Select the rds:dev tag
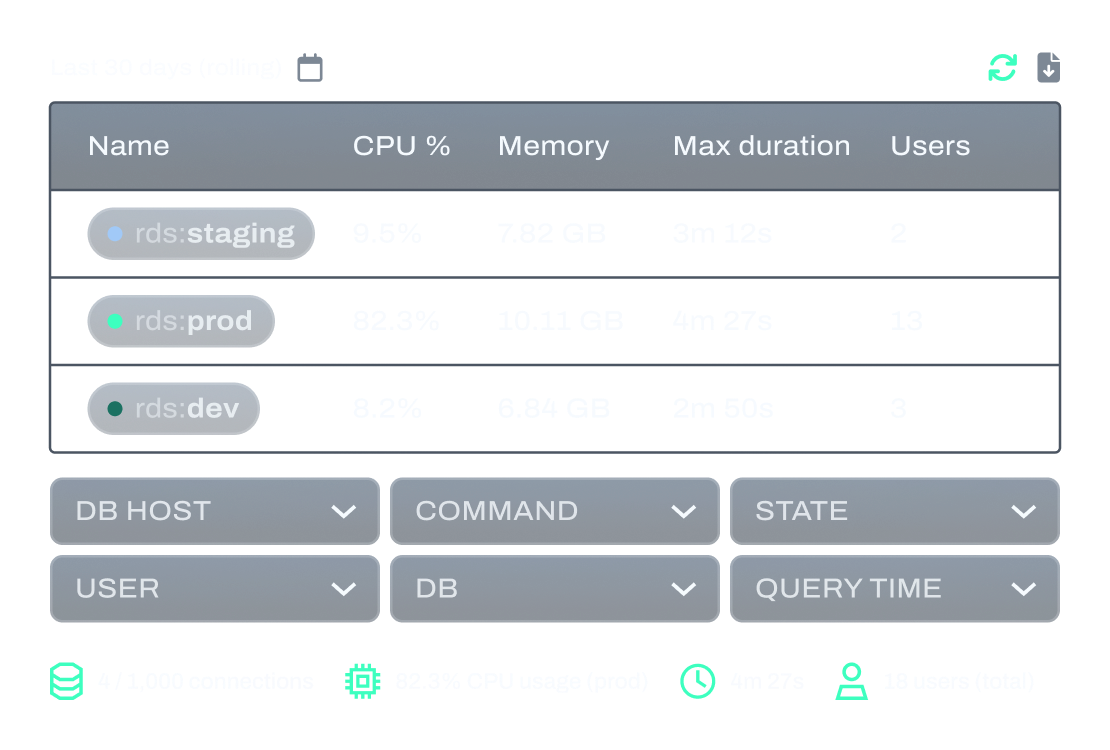The height and width of the screenshot is (750, 1110). (x=173, y=409)
